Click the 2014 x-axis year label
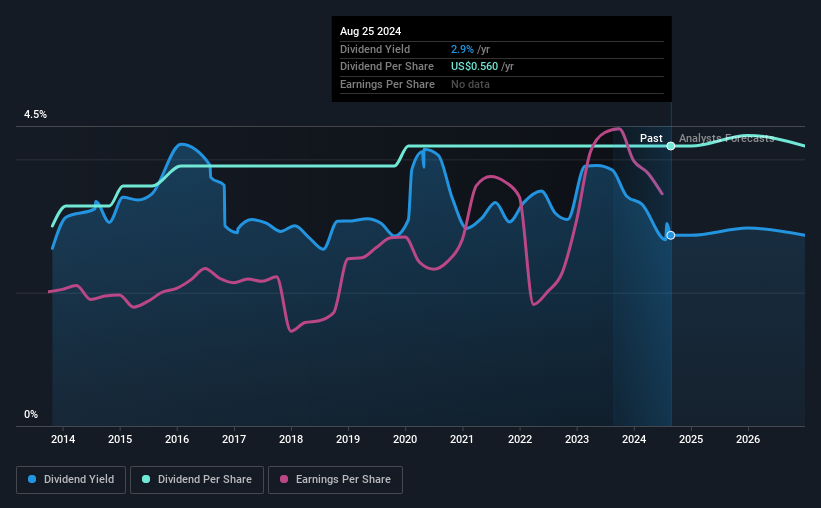The width and height of the screenshot is (821, 508). pyautogui.click(x=63, y=439)
